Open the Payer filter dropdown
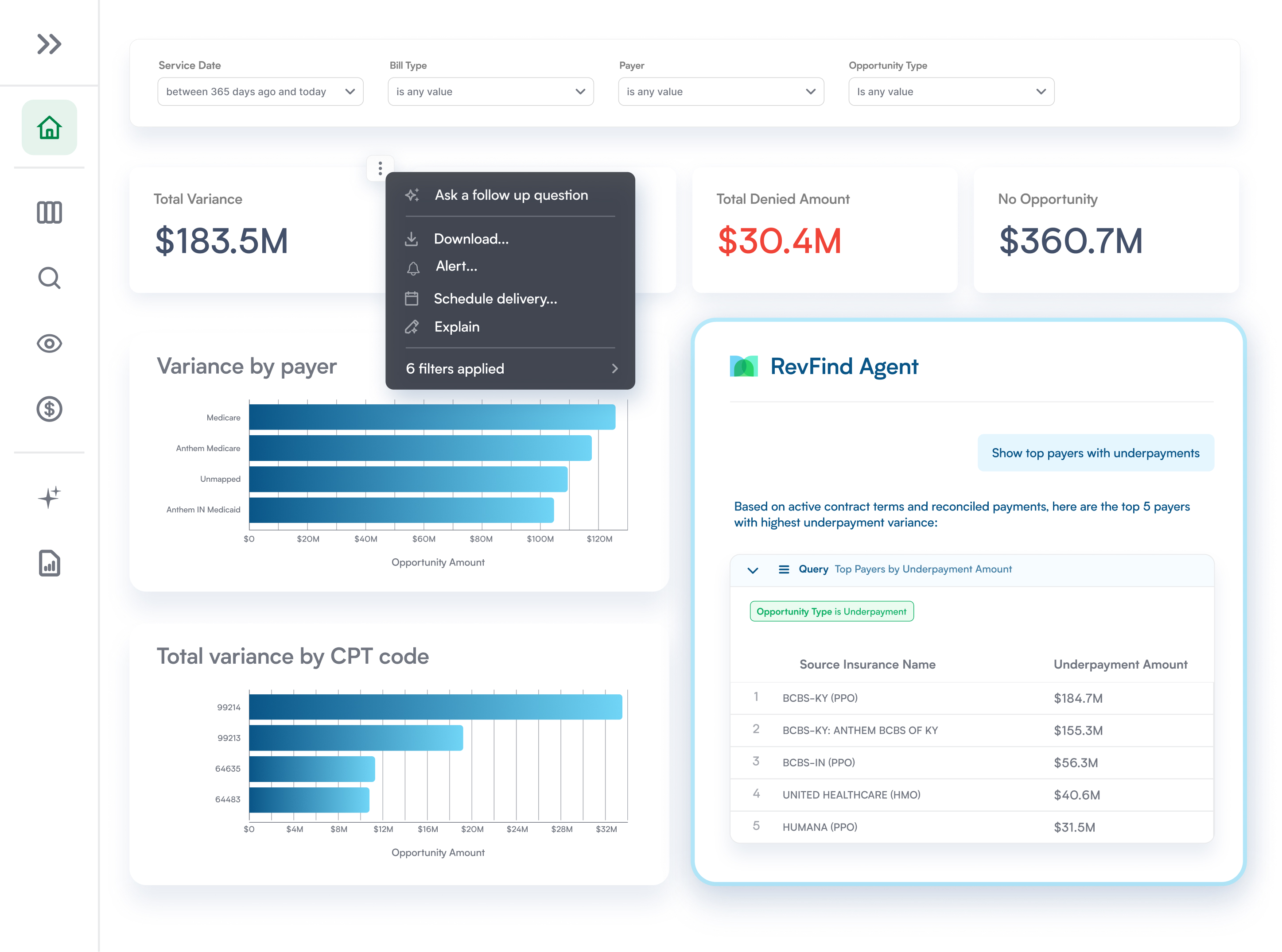Screen dimensions: 1282x952 coord(721,92)
